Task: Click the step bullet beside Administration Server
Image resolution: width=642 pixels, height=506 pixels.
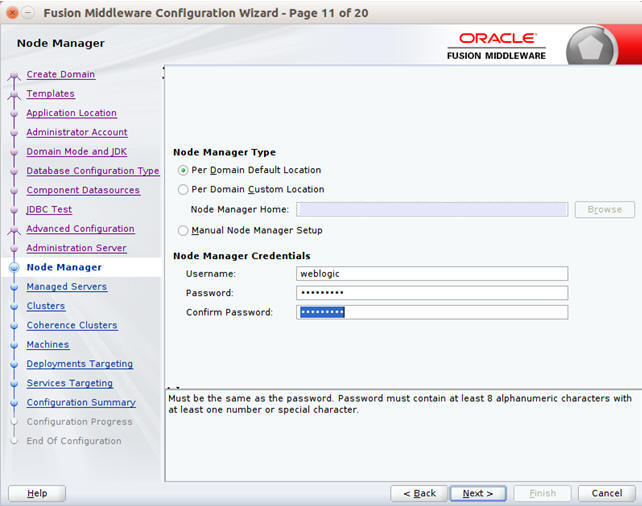Action: [14, 248]
